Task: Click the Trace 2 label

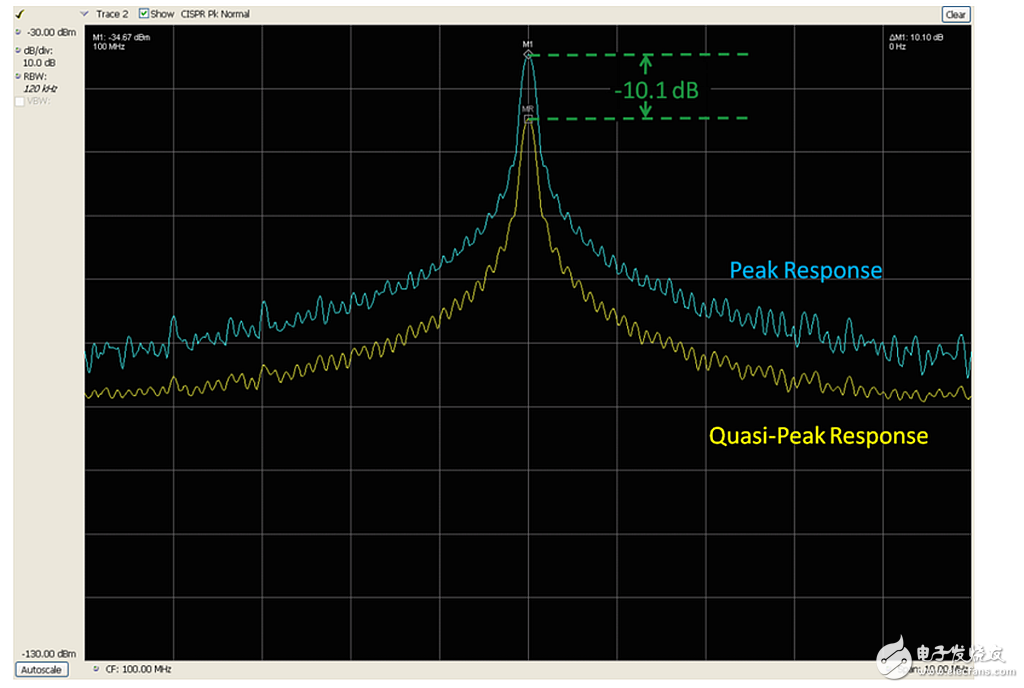Action: click(x=112, y=14)
